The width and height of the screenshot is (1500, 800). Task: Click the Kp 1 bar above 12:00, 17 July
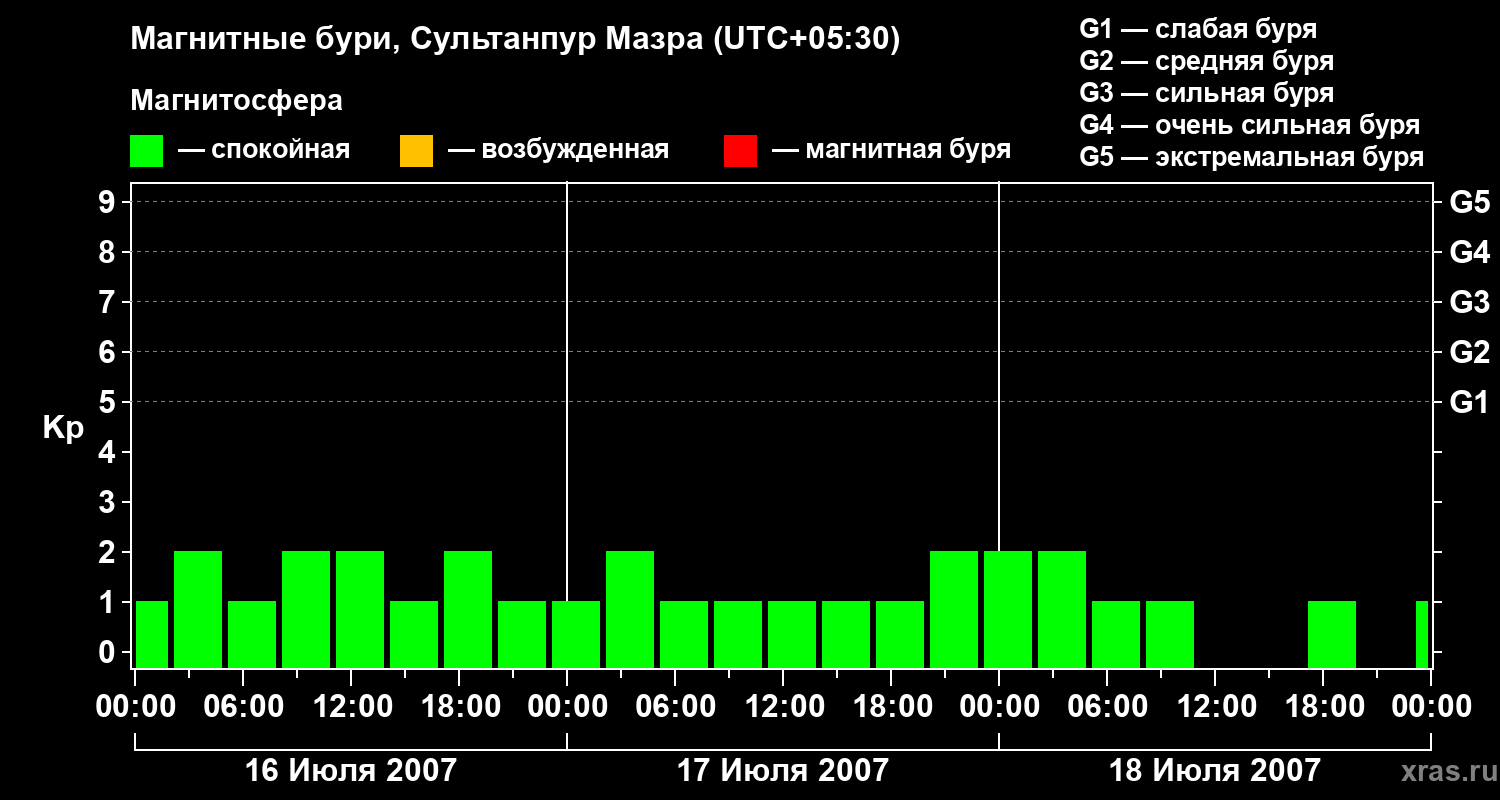tap(792, 634)
